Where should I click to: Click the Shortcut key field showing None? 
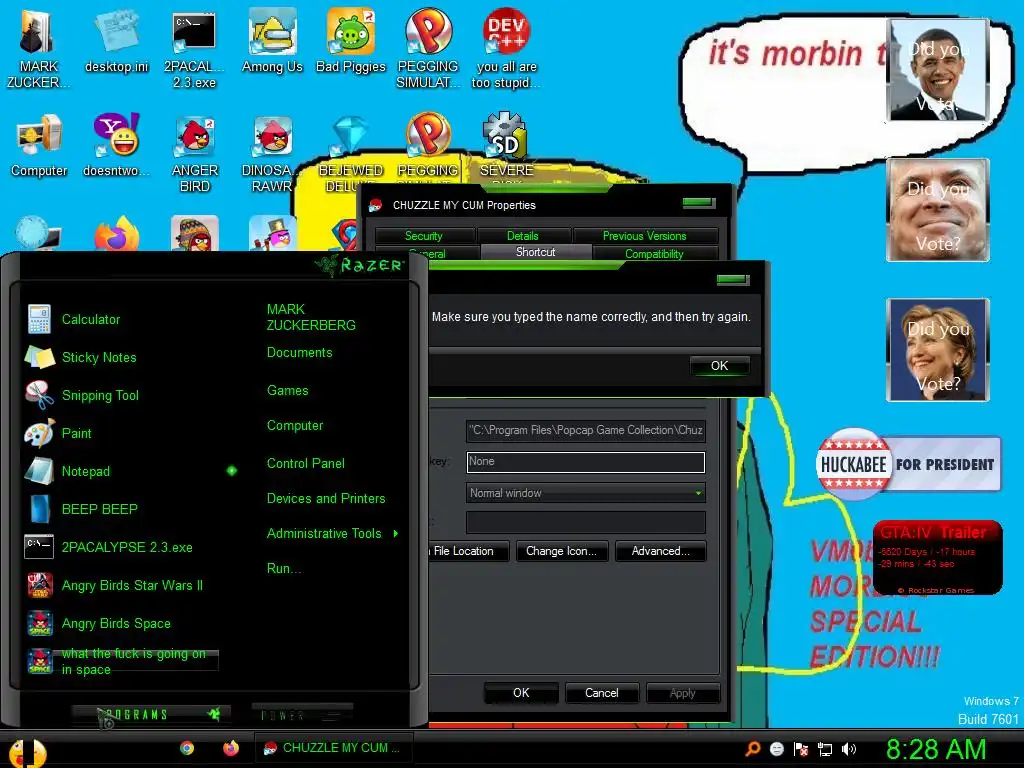pyautogui.click(x=586, y=462)
